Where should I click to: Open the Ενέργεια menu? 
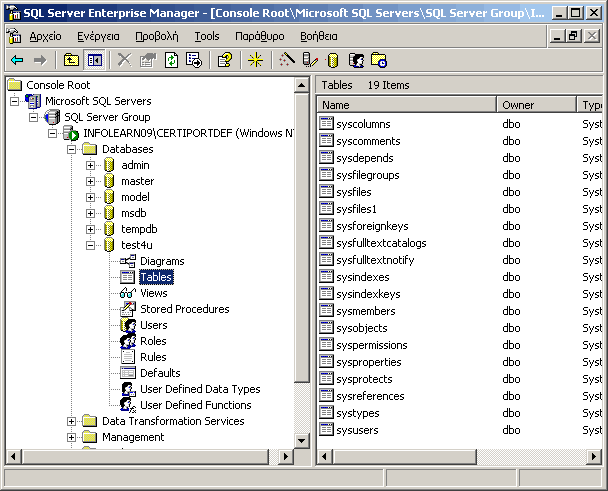[x=98, y=36]
